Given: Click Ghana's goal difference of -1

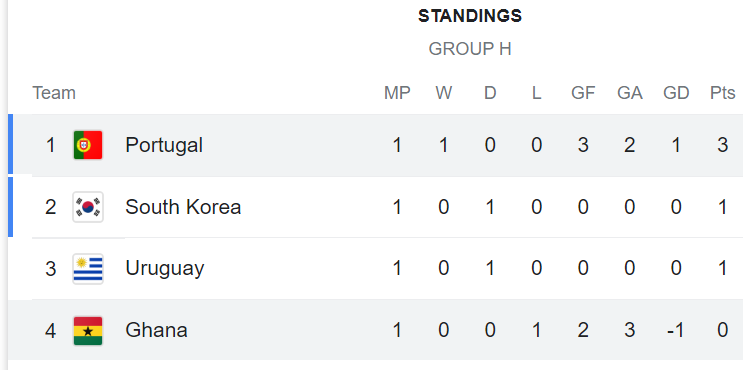Looking at the screenshot, I should click(x=676, y=330).
